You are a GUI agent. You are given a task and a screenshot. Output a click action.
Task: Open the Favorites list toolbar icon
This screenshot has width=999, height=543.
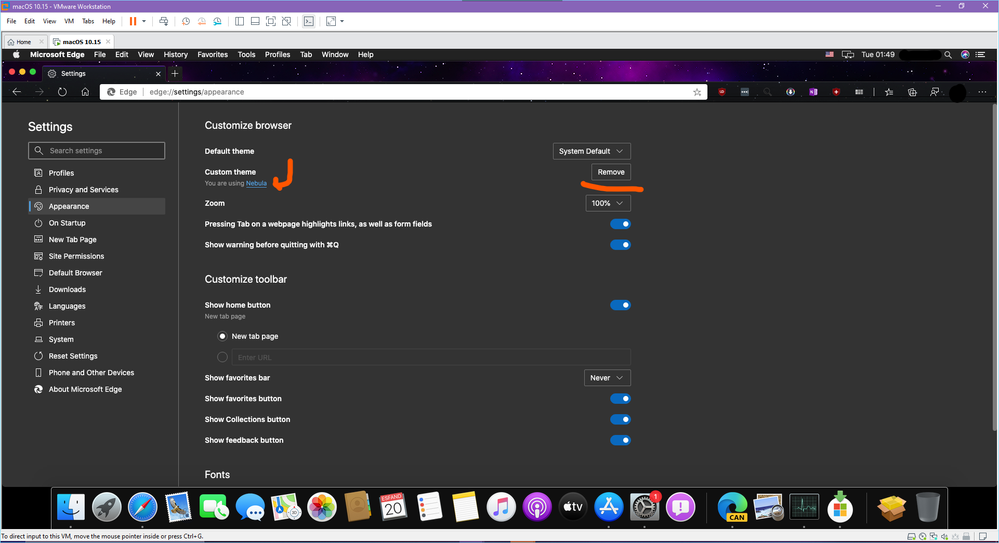click(x=889, y=92)
